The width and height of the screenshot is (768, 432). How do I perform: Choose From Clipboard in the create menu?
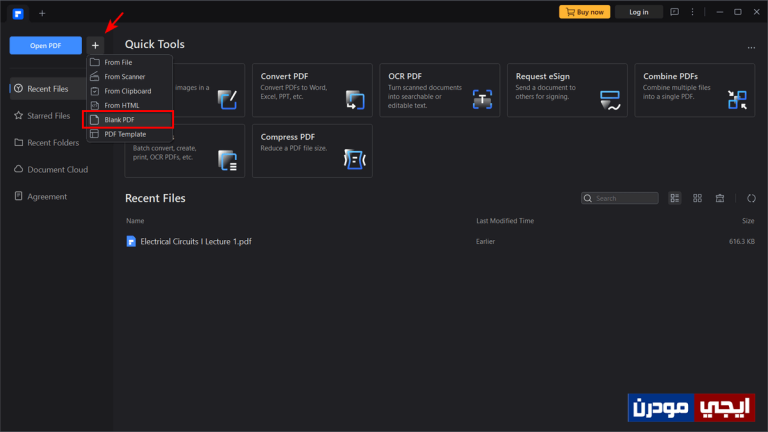pos(129,91)
